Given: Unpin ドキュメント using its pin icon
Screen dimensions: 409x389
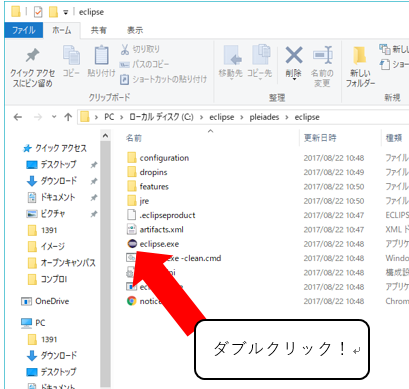Looking at the screenshot, I should [x=94, y=197].
